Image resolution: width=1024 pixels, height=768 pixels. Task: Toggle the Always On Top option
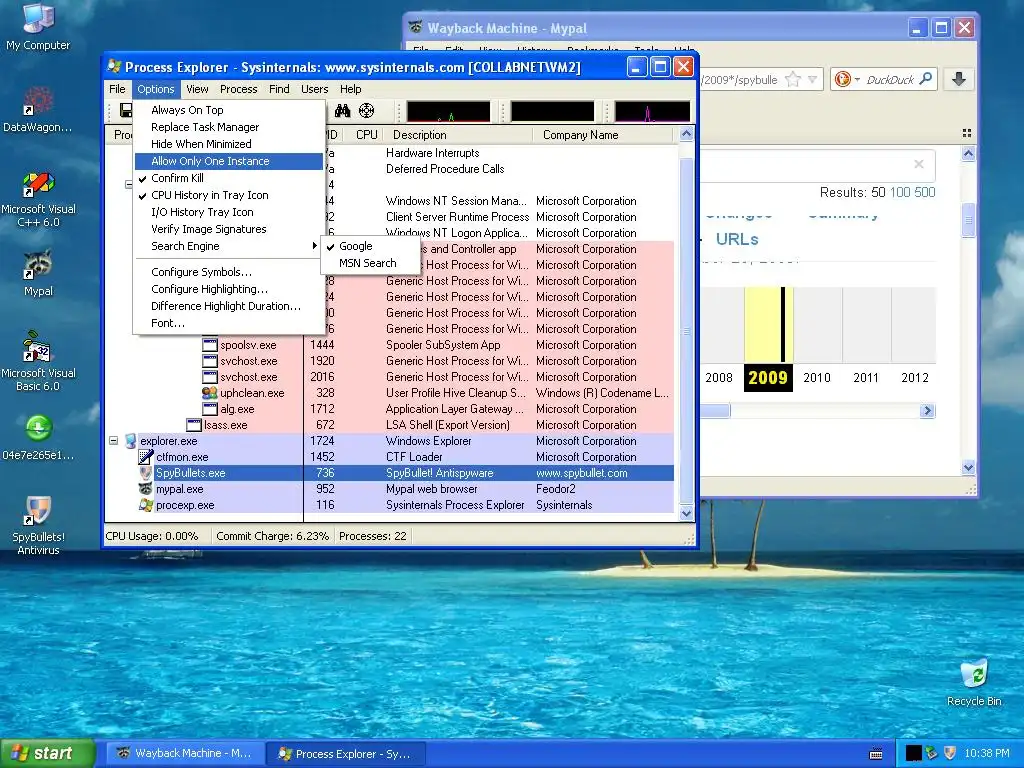coord(229,110)
